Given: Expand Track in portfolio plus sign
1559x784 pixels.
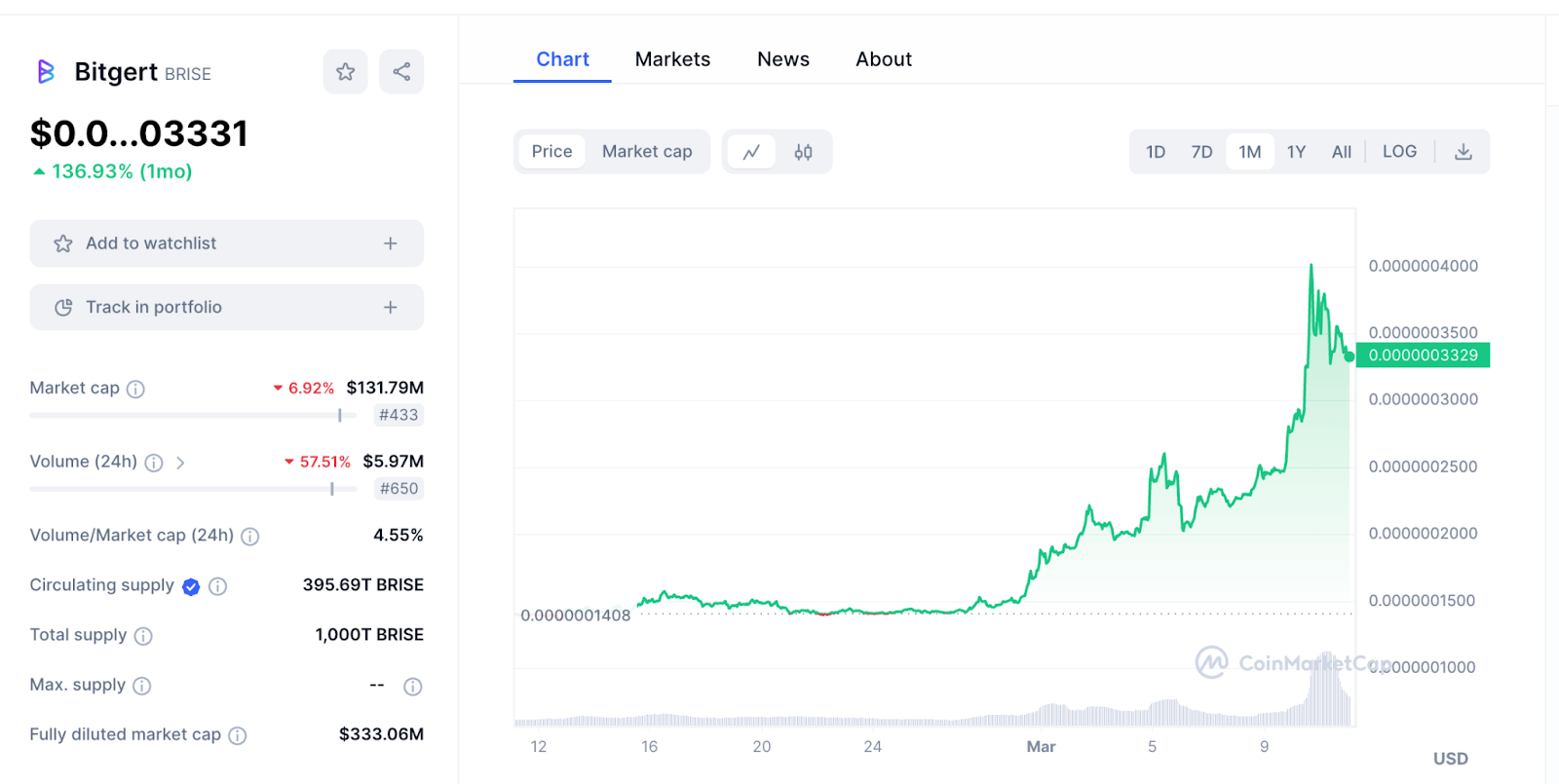Looking at the screenshot, I should [390, 308].
